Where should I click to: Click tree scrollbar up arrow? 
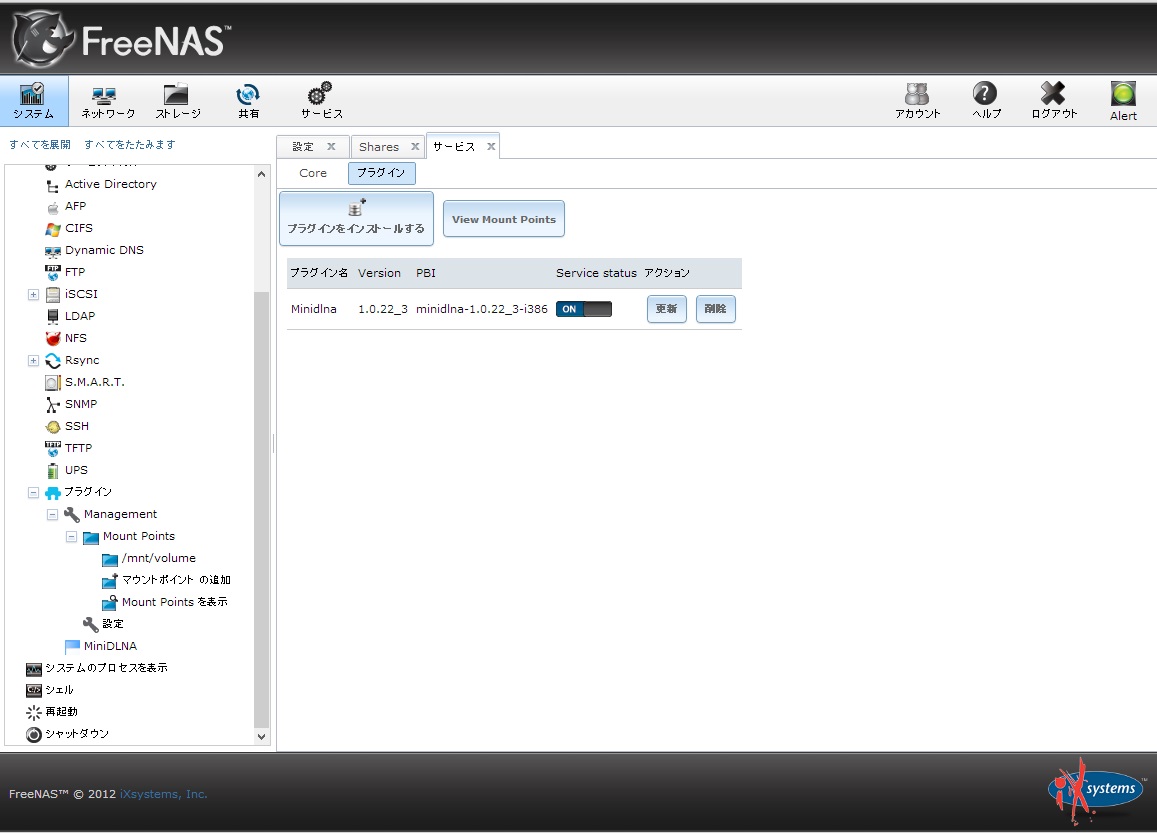(x=261, y=174)
